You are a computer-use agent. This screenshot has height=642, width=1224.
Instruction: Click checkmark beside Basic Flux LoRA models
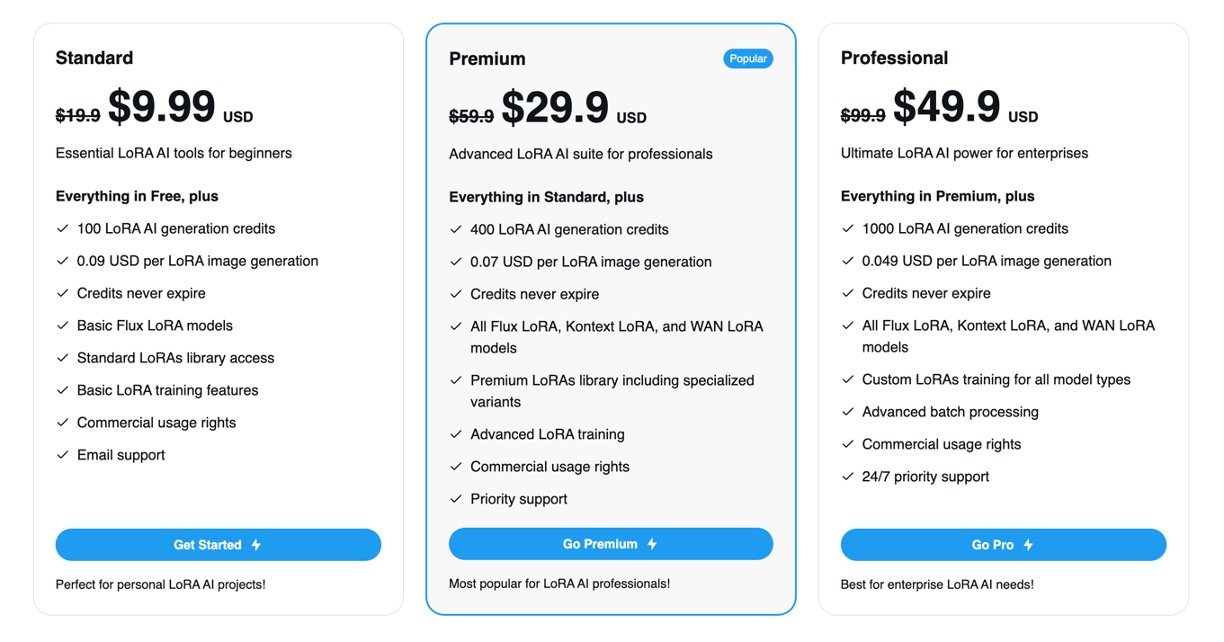tap(62, 326)
